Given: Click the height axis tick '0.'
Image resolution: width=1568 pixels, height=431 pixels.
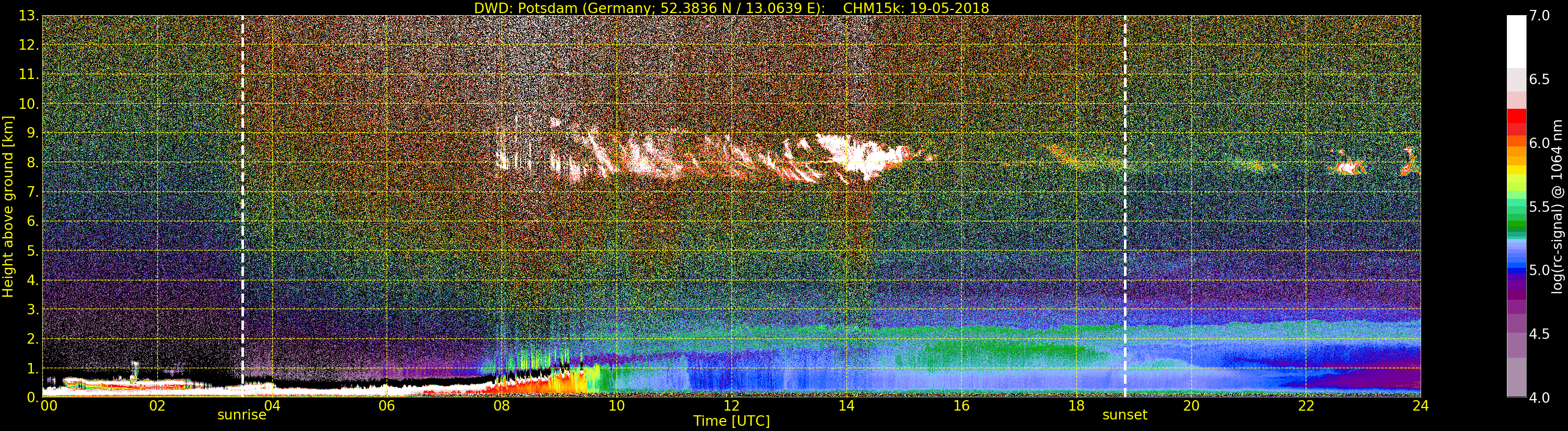Looking at the screenshot, I should click(x=32, y=397).
